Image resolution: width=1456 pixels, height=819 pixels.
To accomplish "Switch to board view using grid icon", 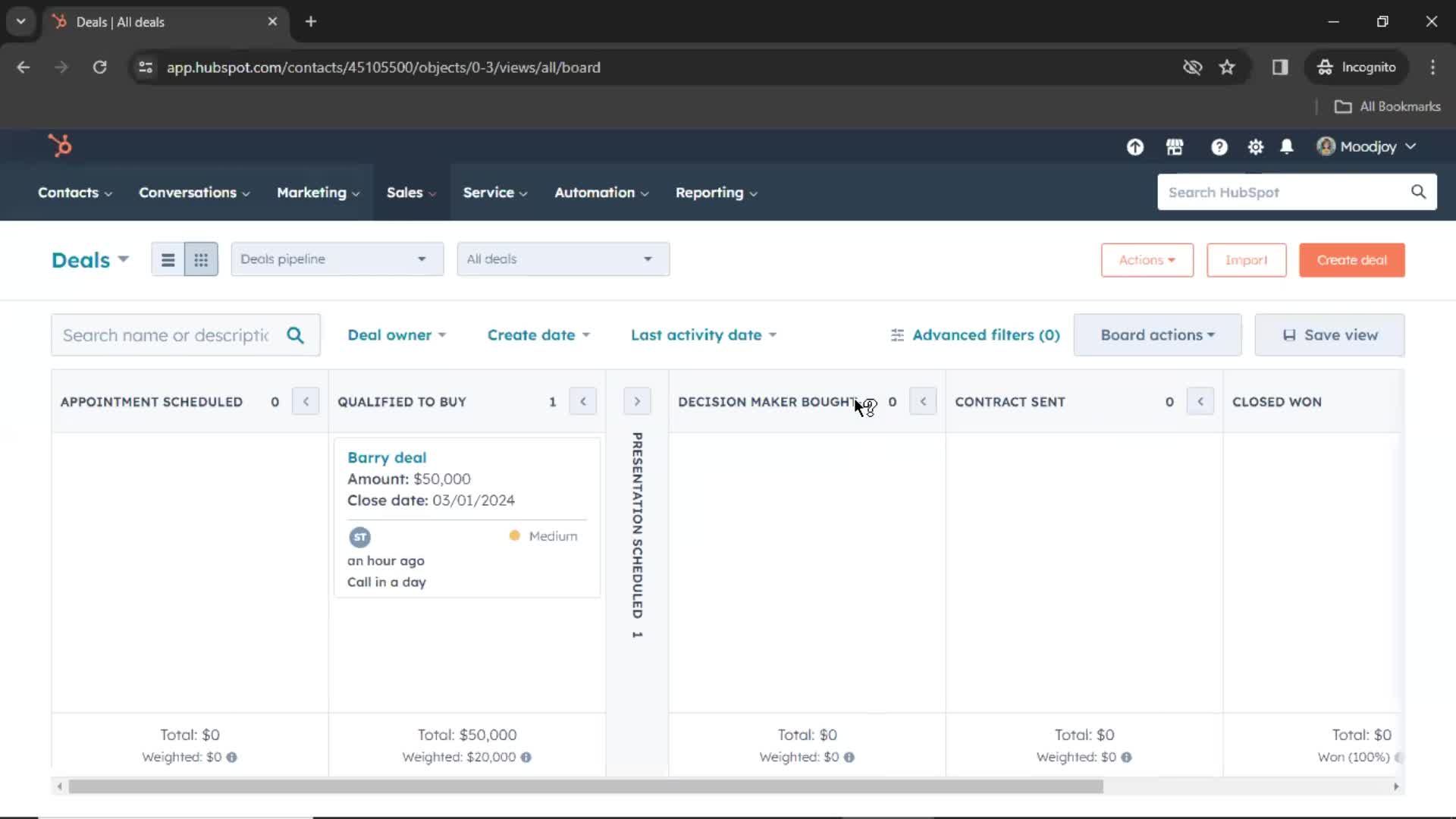I will point(200,259).
